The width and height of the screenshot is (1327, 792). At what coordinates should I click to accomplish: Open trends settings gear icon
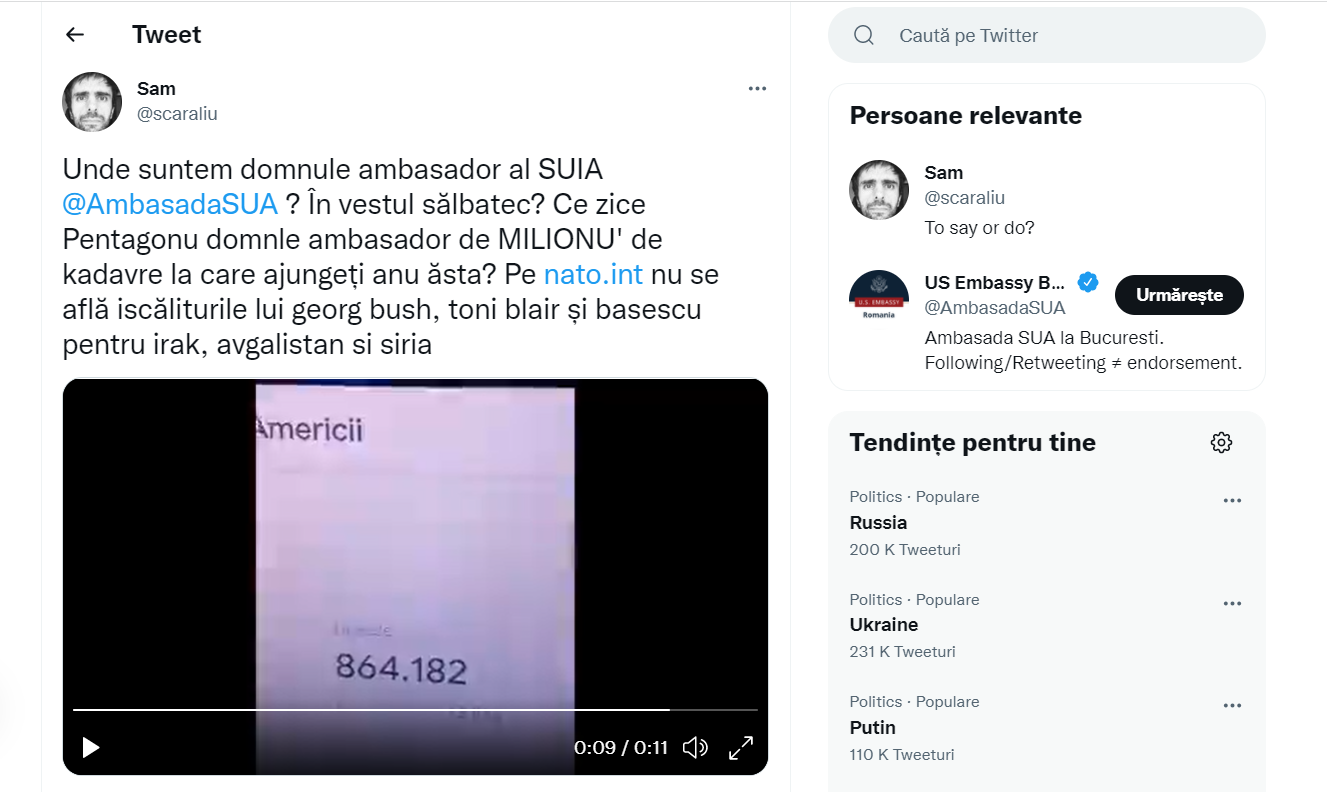1221,442
